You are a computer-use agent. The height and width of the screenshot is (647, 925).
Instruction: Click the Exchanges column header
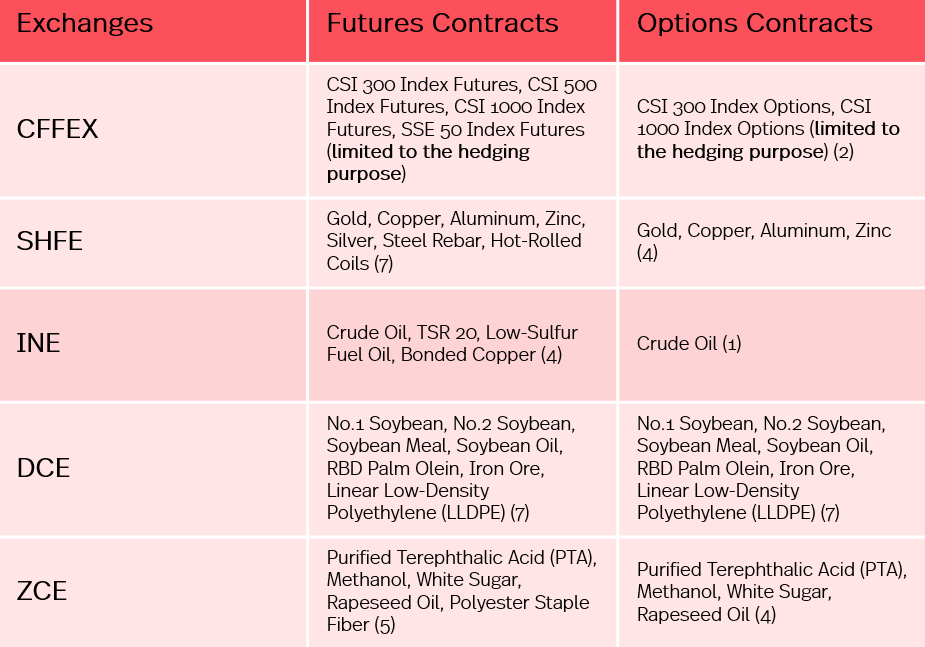[85, 24]
